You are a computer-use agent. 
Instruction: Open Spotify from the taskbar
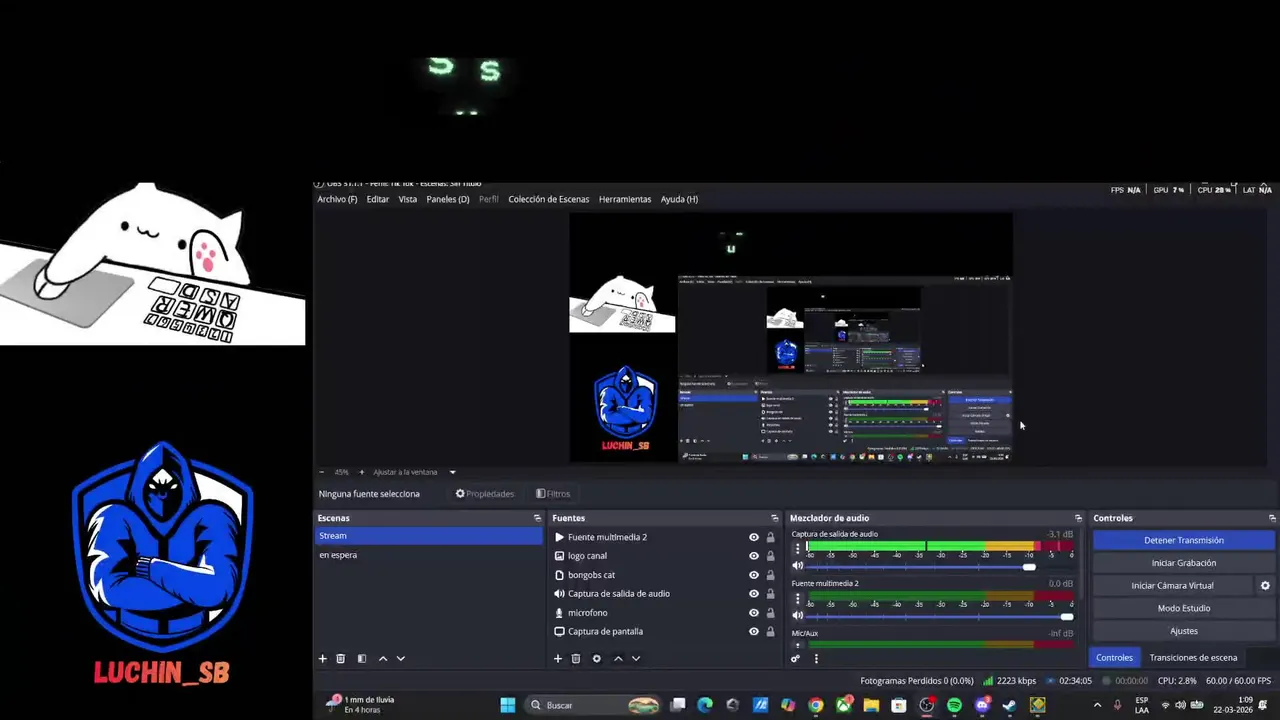point(954,705)
